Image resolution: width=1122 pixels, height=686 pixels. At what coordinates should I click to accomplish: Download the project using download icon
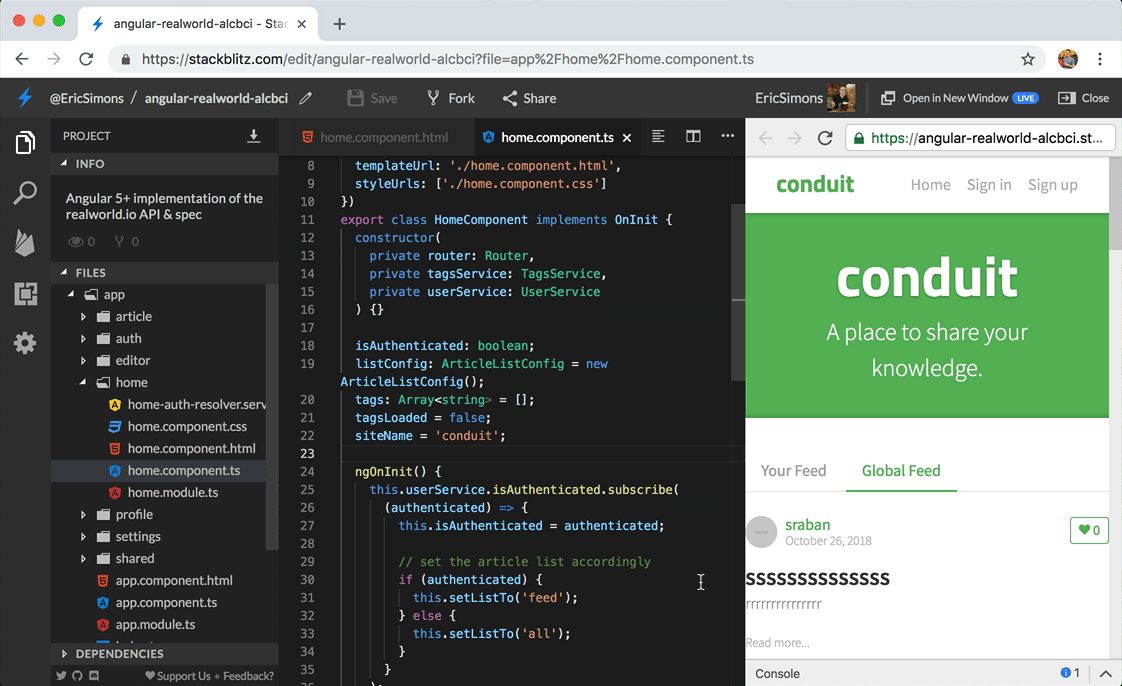(253, 136)
